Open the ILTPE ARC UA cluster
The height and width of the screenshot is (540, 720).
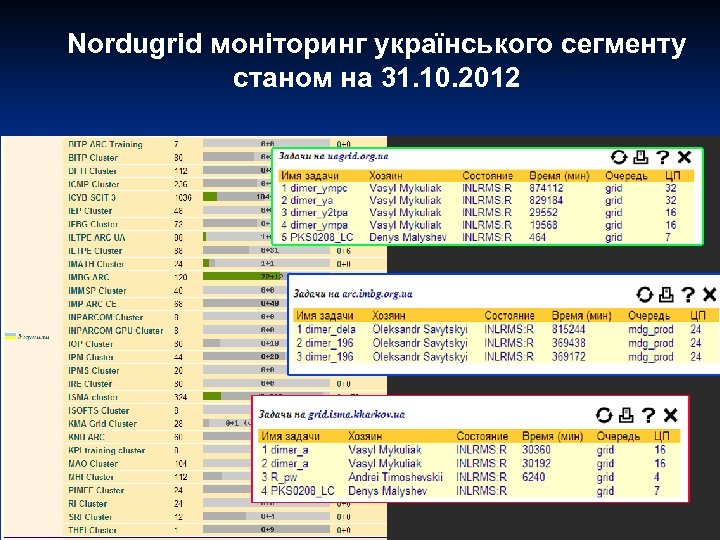point(96,237)
